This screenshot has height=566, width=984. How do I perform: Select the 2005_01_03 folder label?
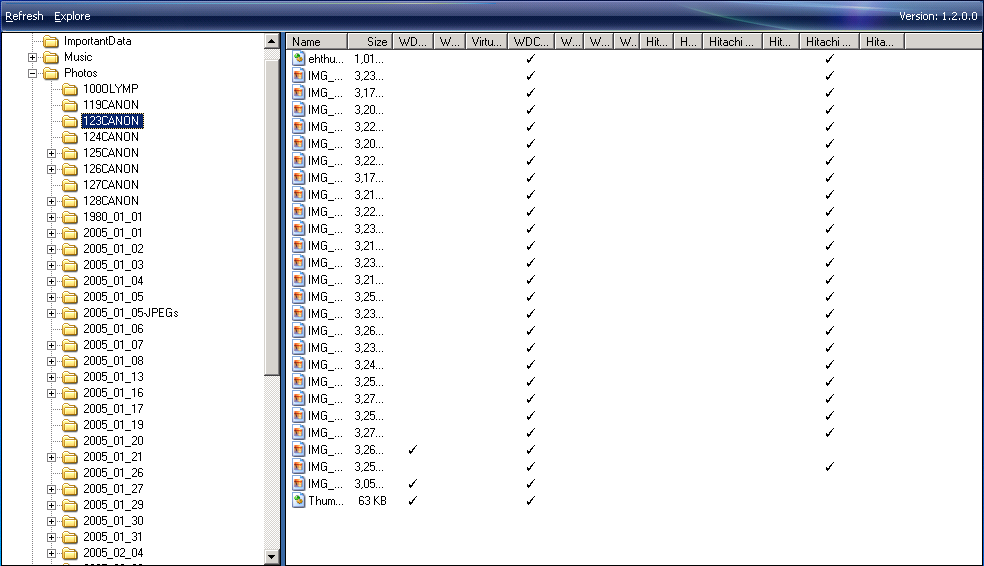pos(113,265)
